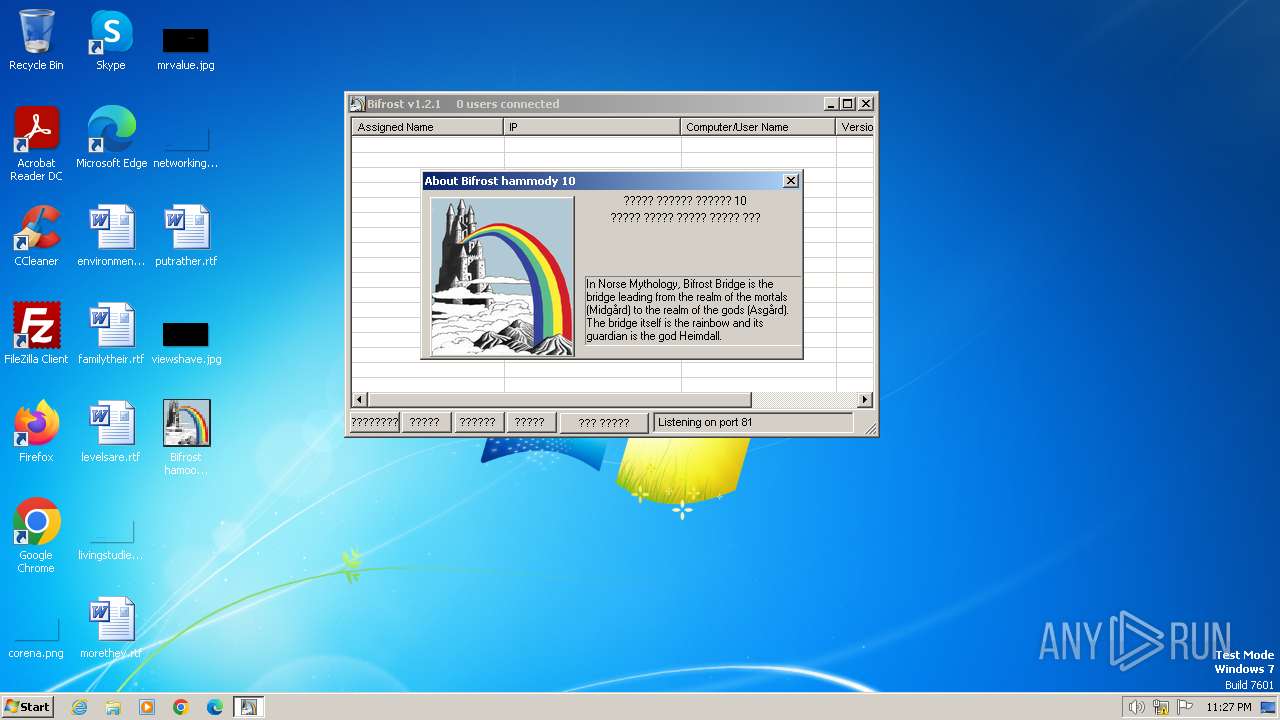Click 'Listening on port 81' status text
The width and height of the screenshot is (1280, 720).
[x=705, y=422]
